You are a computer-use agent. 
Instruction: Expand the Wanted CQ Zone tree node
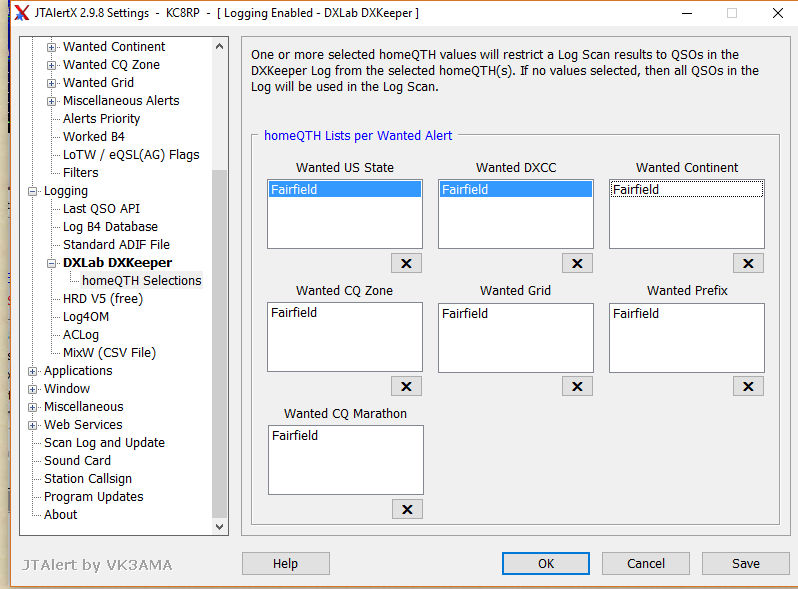pos(51,65)
